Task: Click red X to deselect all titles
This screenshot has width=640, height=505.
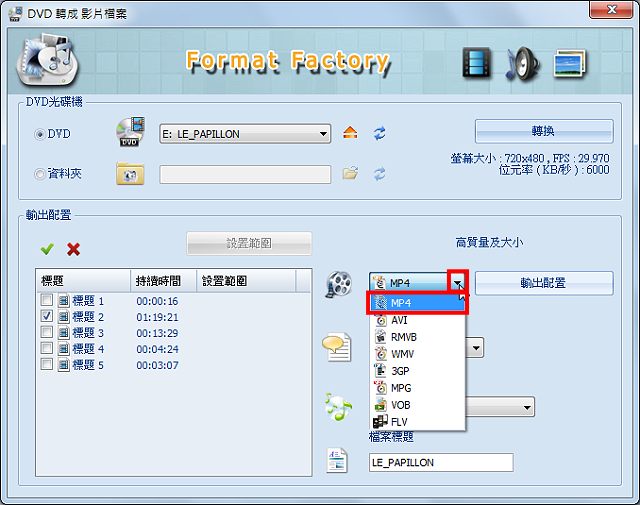Action: coord(73,249)
